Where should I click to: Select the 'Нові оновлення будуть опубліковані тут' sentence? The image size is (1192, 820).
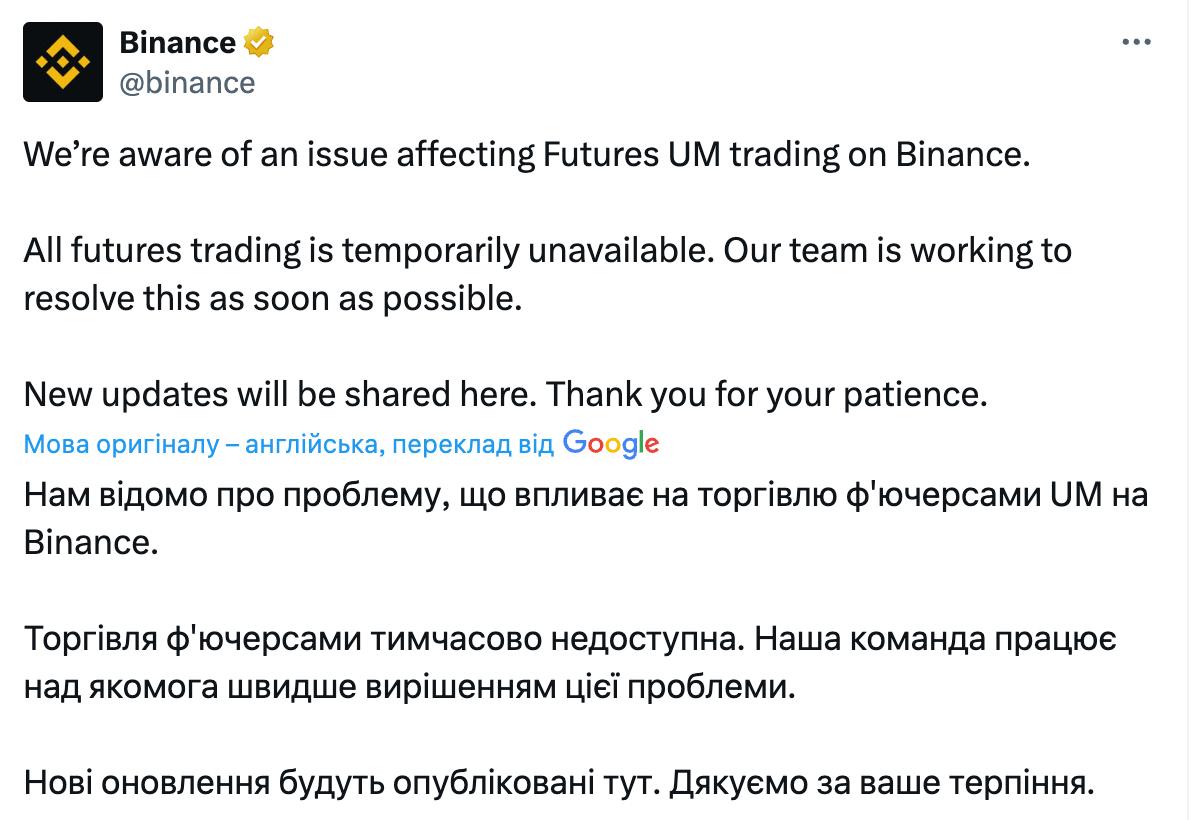[x=342, y=783]
